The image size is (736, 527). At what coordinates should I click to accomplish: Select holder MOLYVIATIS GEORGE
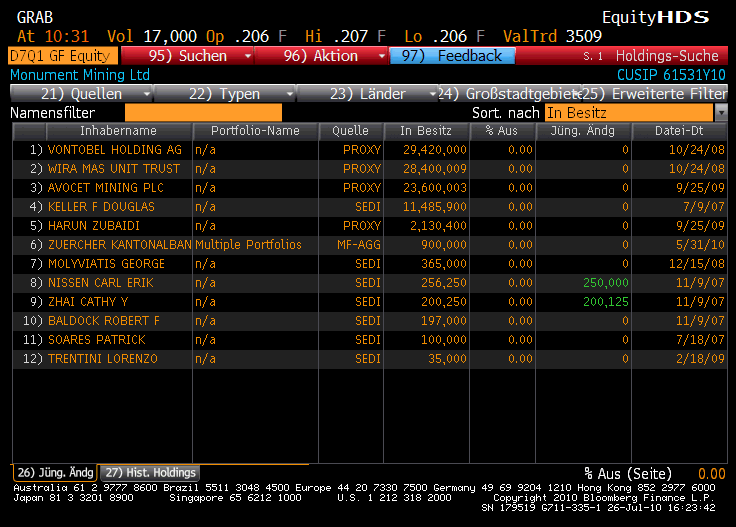107,264
